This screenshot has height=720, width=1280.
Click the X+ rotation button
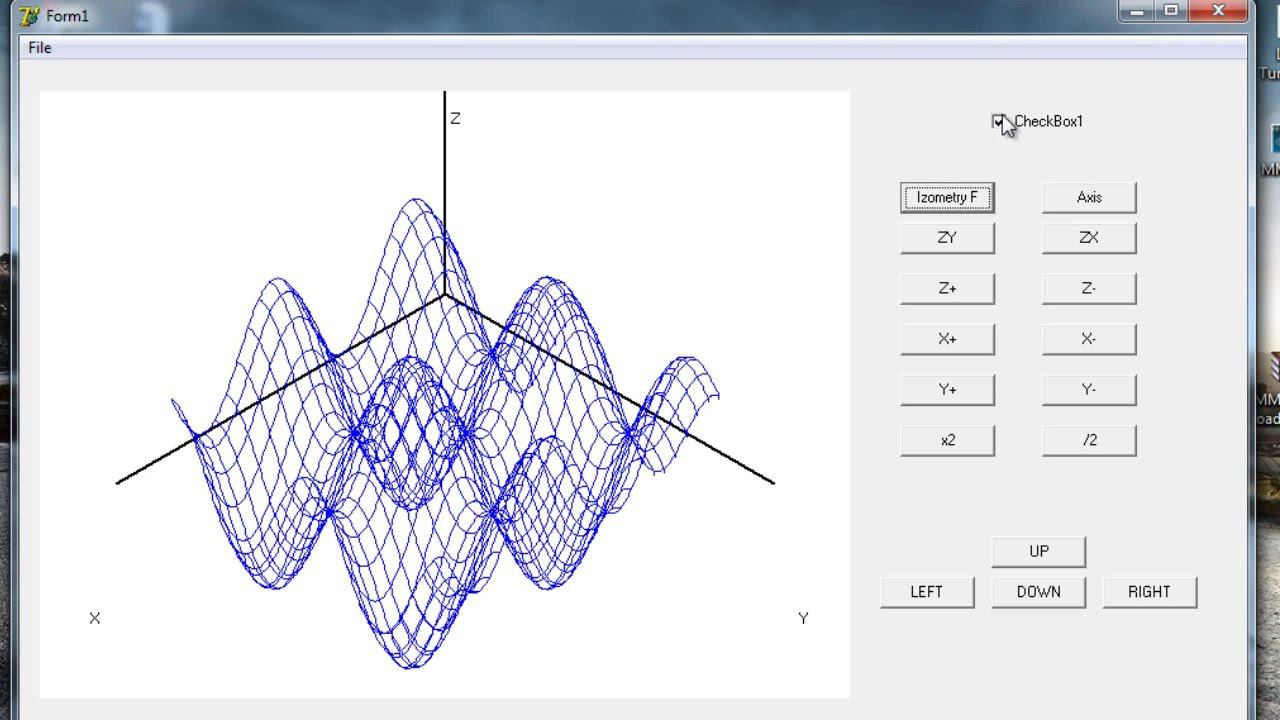pos(947,339)
